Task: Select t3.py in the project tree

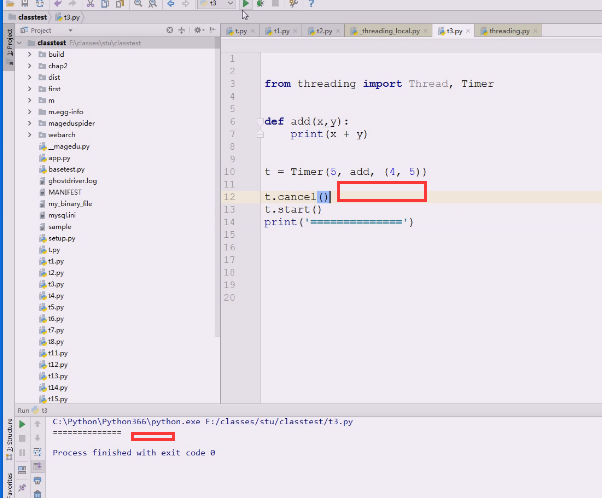Action: coord(56,285)
